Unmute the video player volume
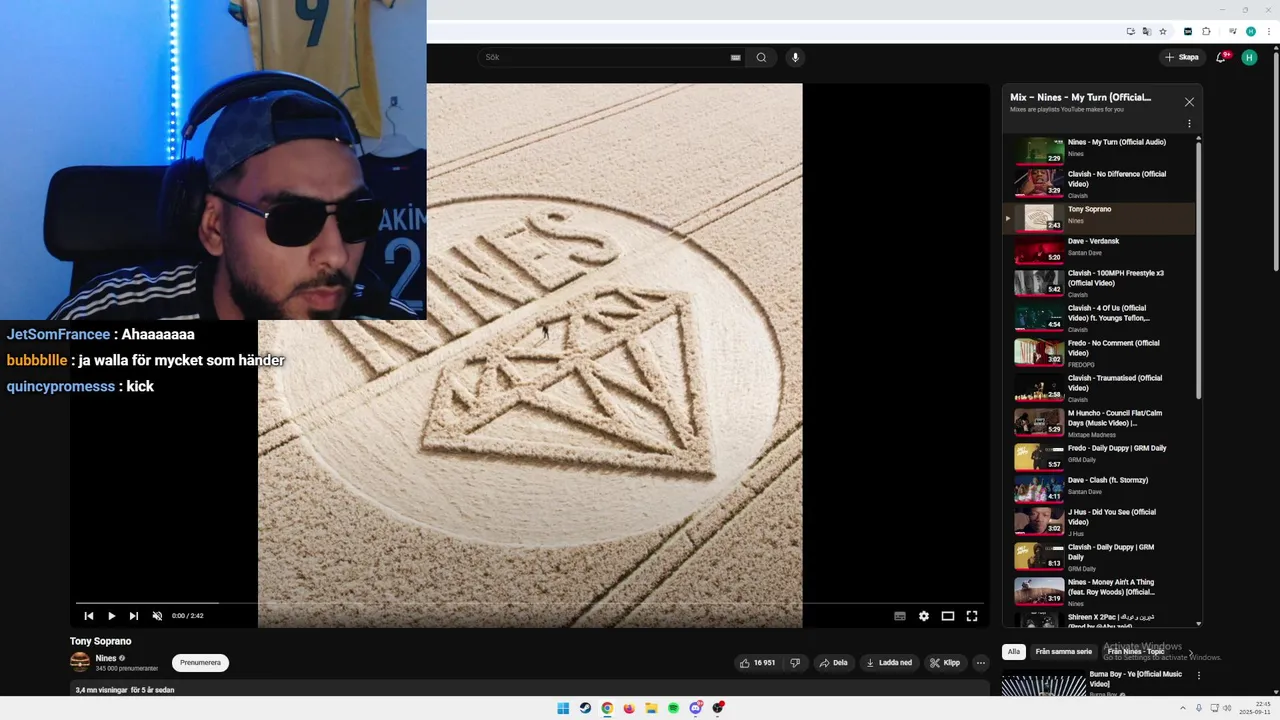The width and height of the screenshot is (1280, 720). click(157, 616)
